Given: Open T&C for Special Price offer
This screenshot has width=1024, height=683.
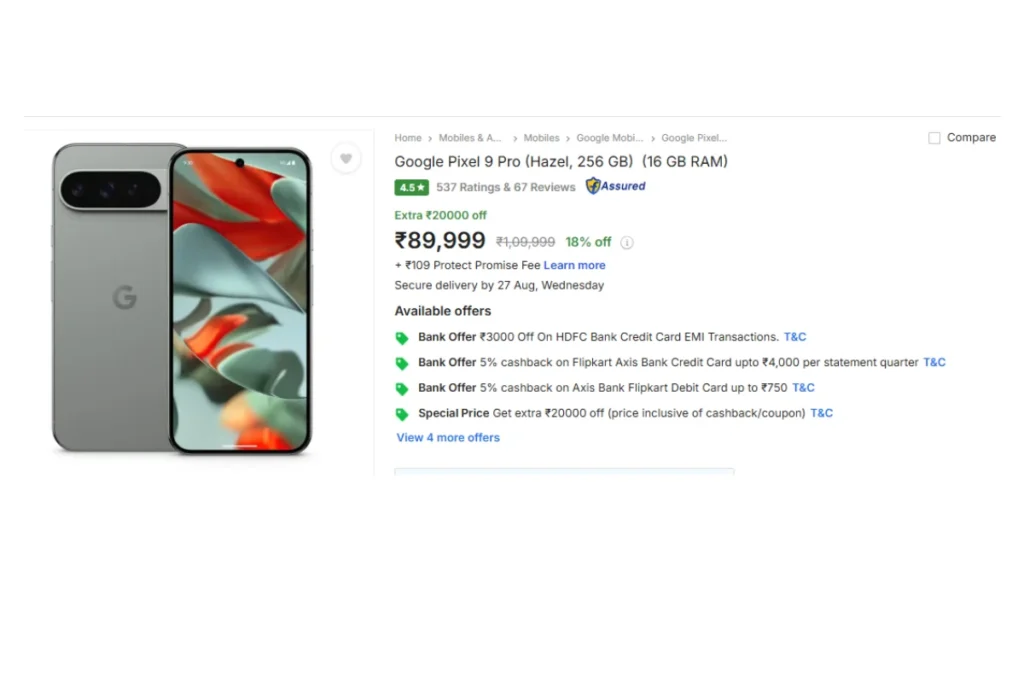Looking at the screenshot, I should point(821,413).
